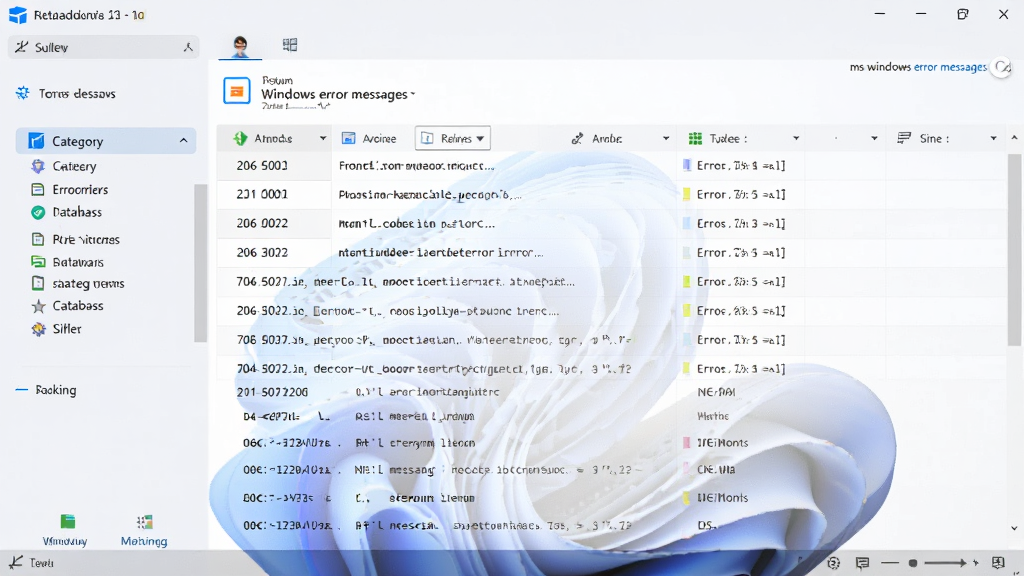Screen dimensions: 1024x576
Task: Open the Relnes dropdown button
Action: (453, 138)
